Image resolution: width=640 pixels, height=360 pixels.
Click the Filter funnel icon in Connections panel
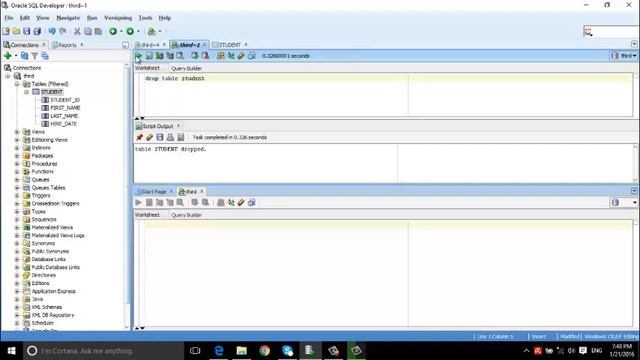pos(35,56)
